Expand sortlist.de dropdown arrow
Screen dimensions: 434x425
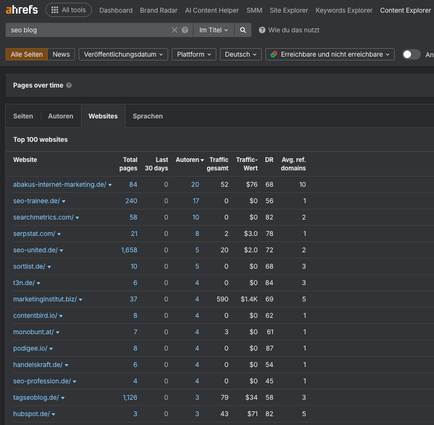click(x=49, y=267)
